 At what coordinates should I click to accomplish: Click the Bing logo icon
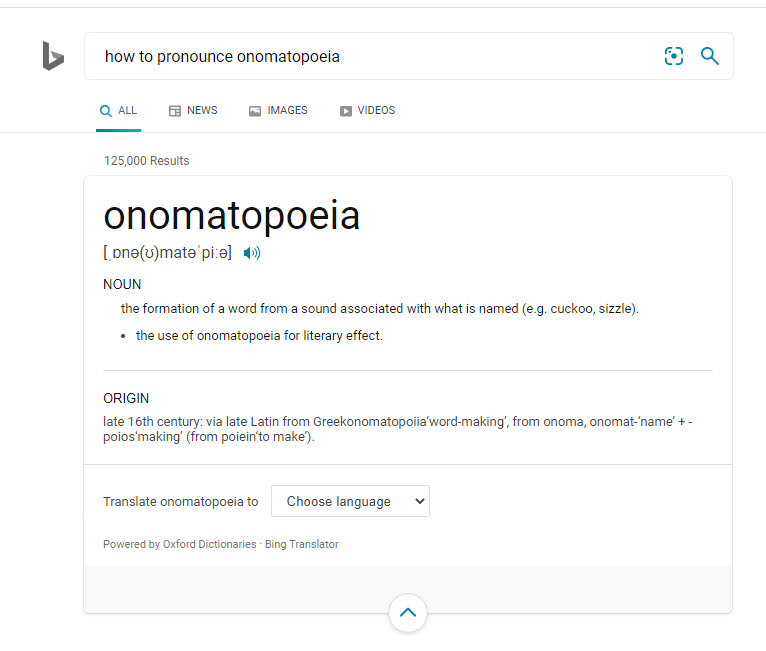53,56
